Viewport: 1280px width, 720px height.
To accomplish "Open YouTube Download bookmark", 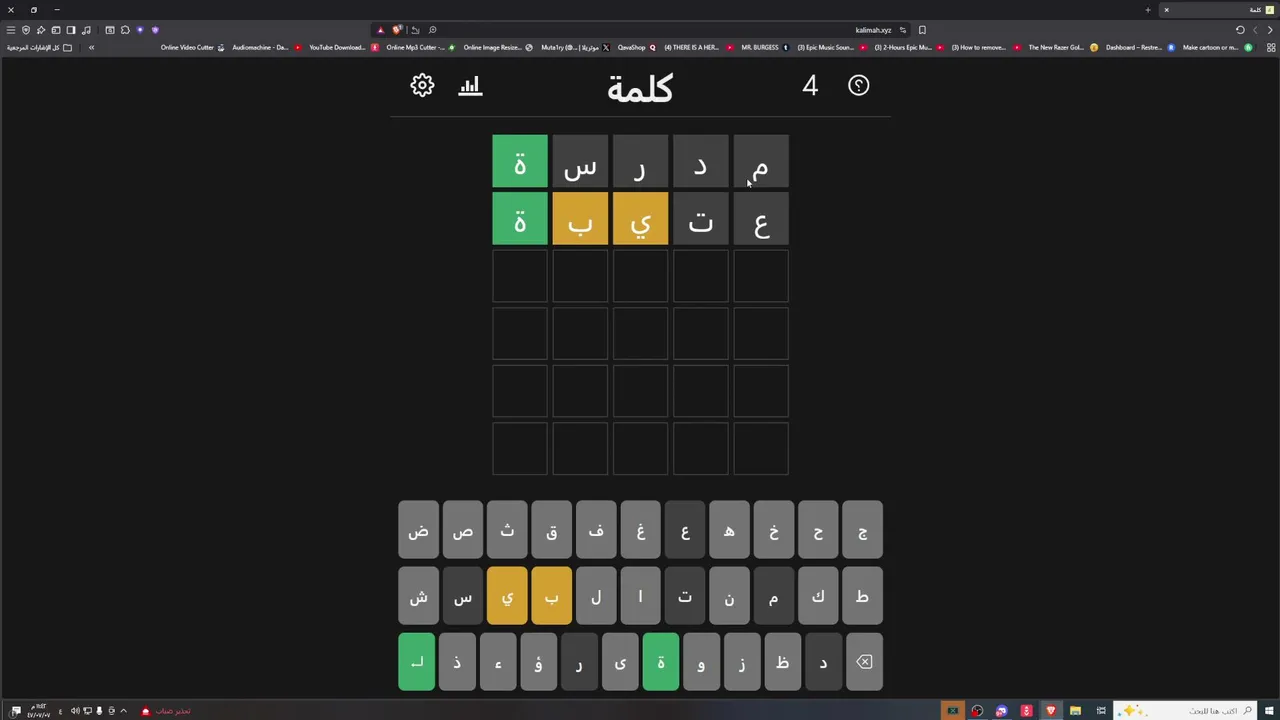I will (342, 47).
